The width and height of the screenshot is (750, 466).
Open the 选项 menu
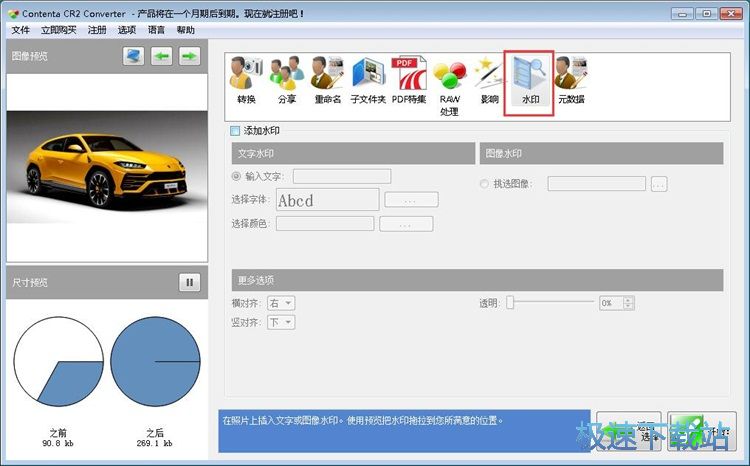click(127, 30)
